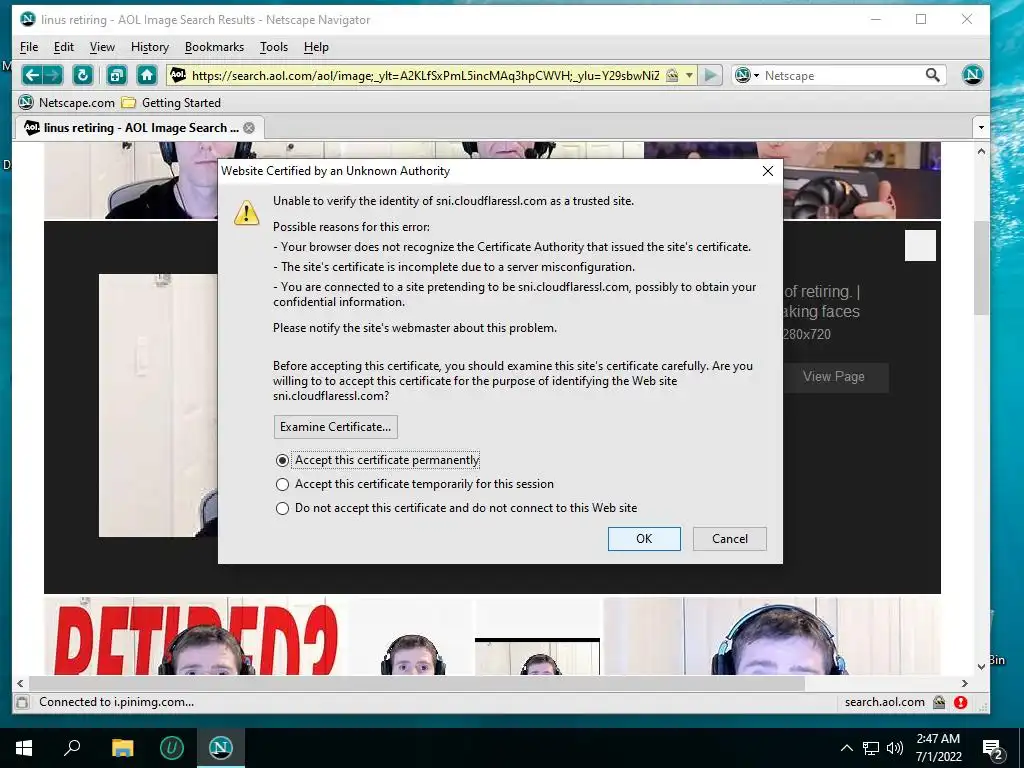Select Accept this certificate permanently
The image size is (1024, 768).
coord(282,460)
